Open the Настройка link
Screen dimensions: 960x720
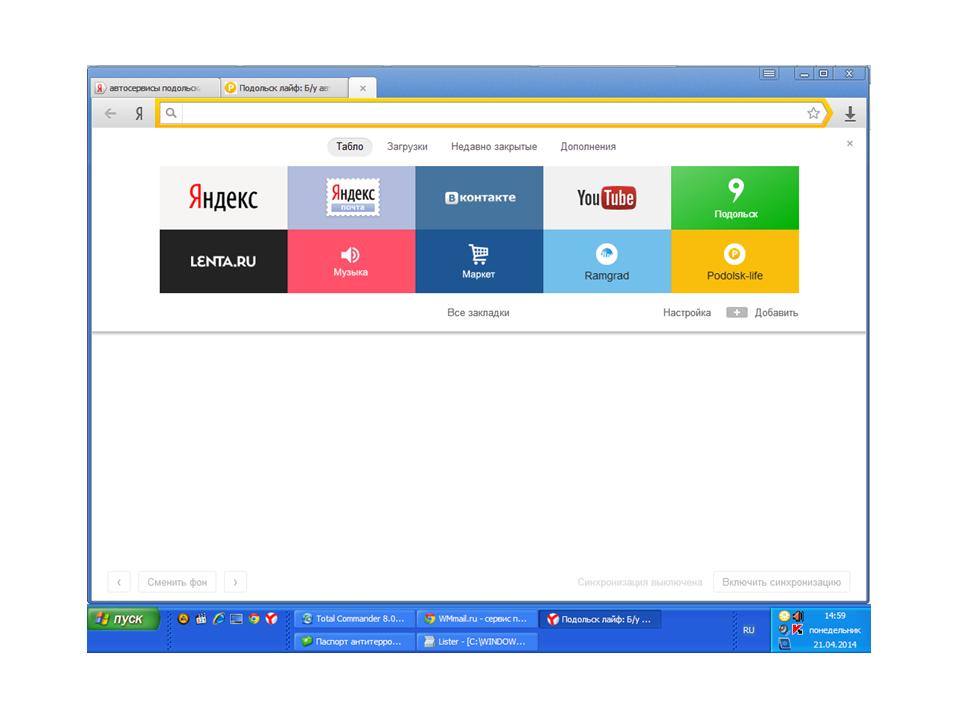[x=687, y=312]
